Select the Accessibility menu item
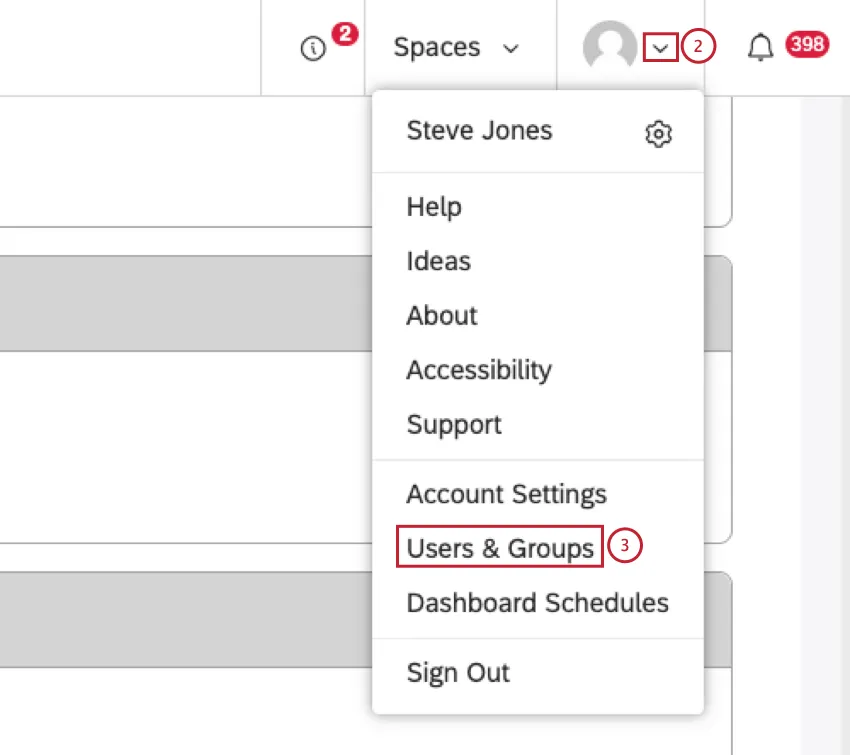 tap(479, 370)
